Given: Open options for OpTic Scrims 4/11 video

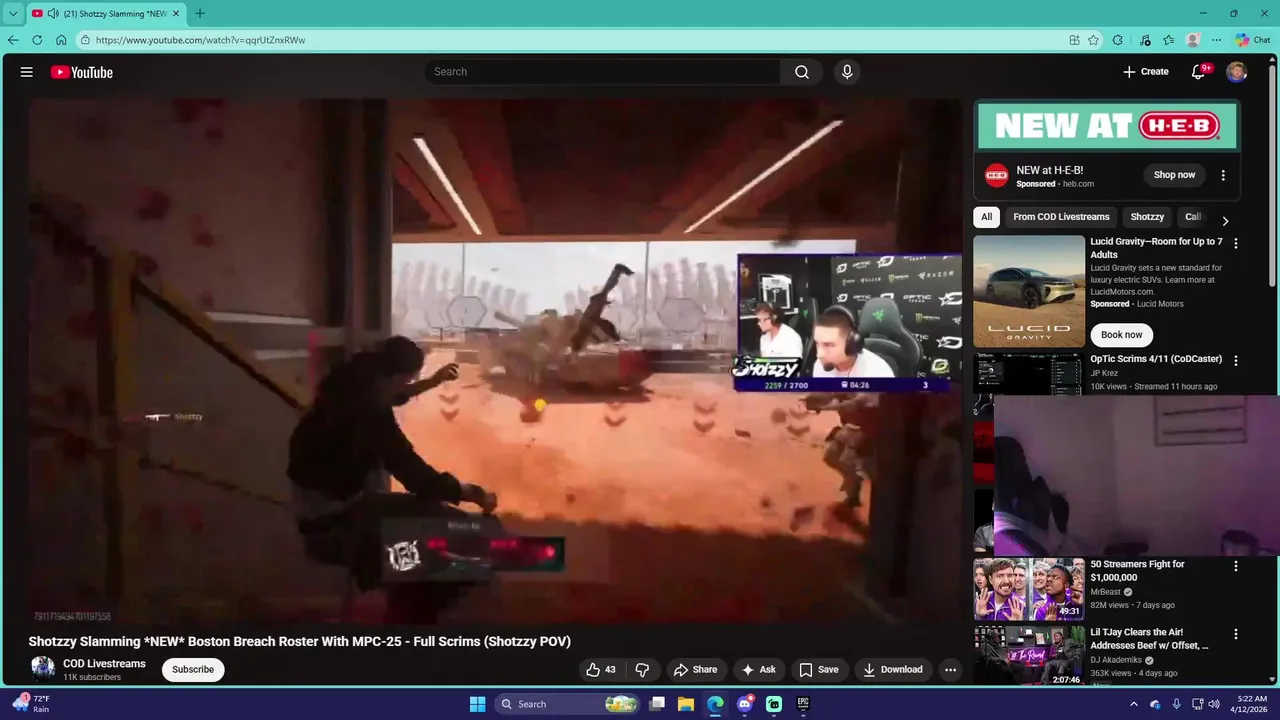Looking at the screenshot, I should 1236,361.
